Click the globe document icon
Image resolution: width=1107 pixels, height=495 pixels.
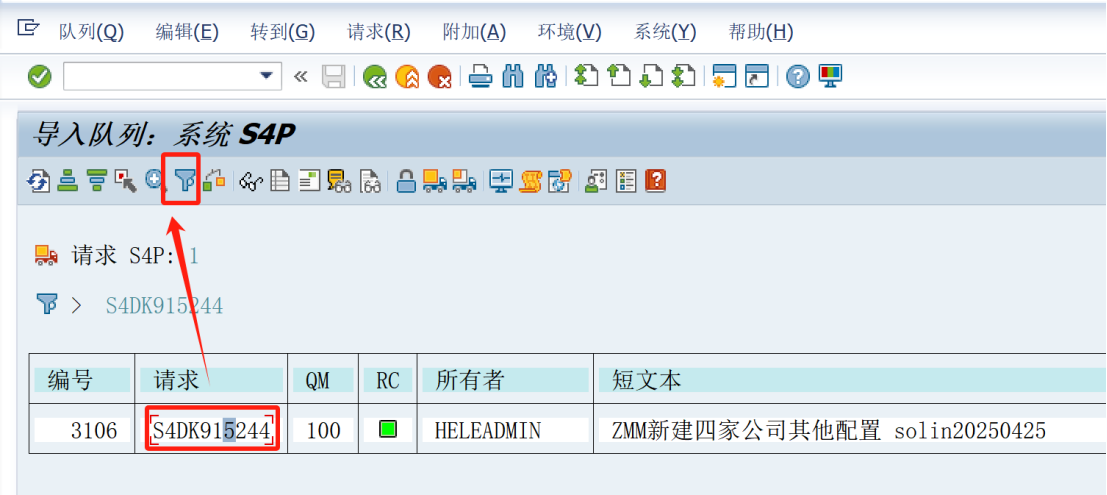point(560,181)
